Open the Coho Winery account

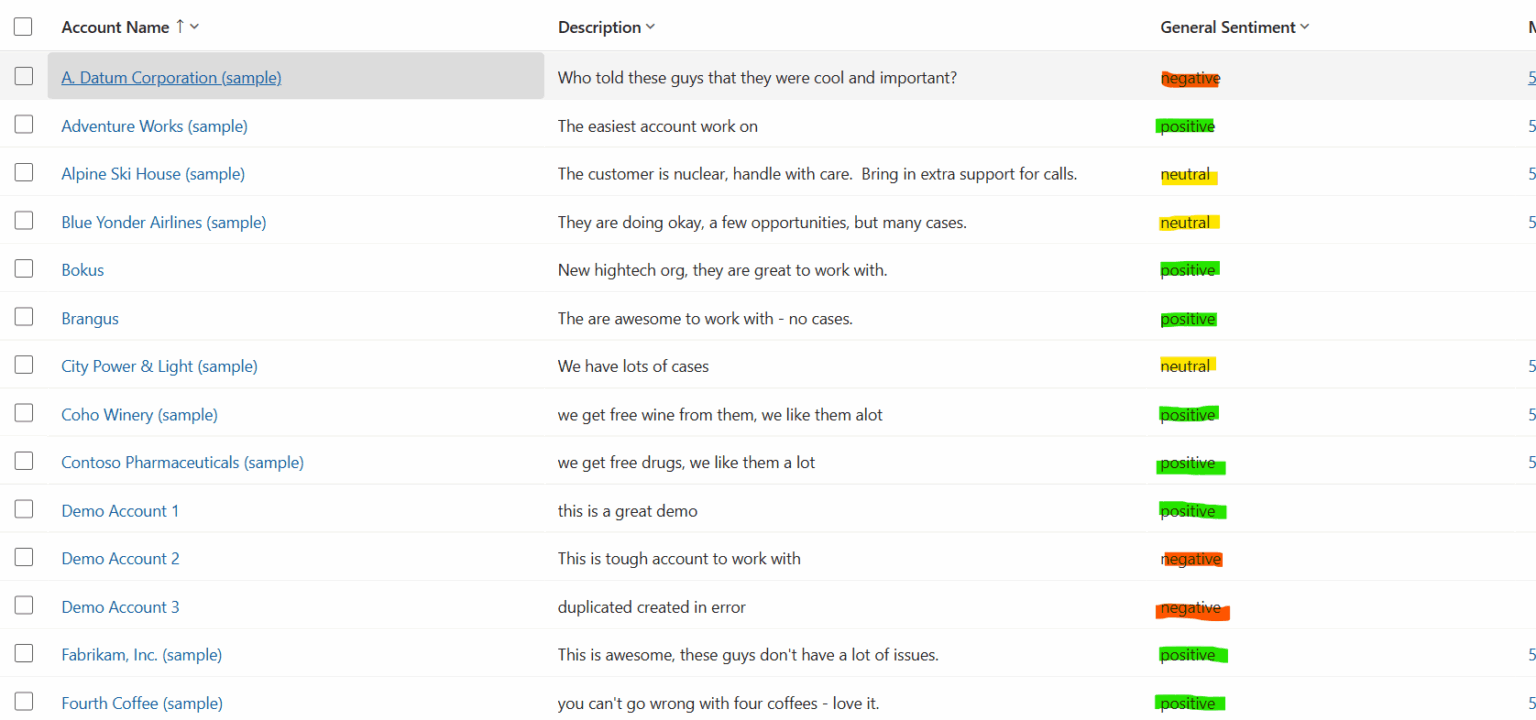point(139,414)
